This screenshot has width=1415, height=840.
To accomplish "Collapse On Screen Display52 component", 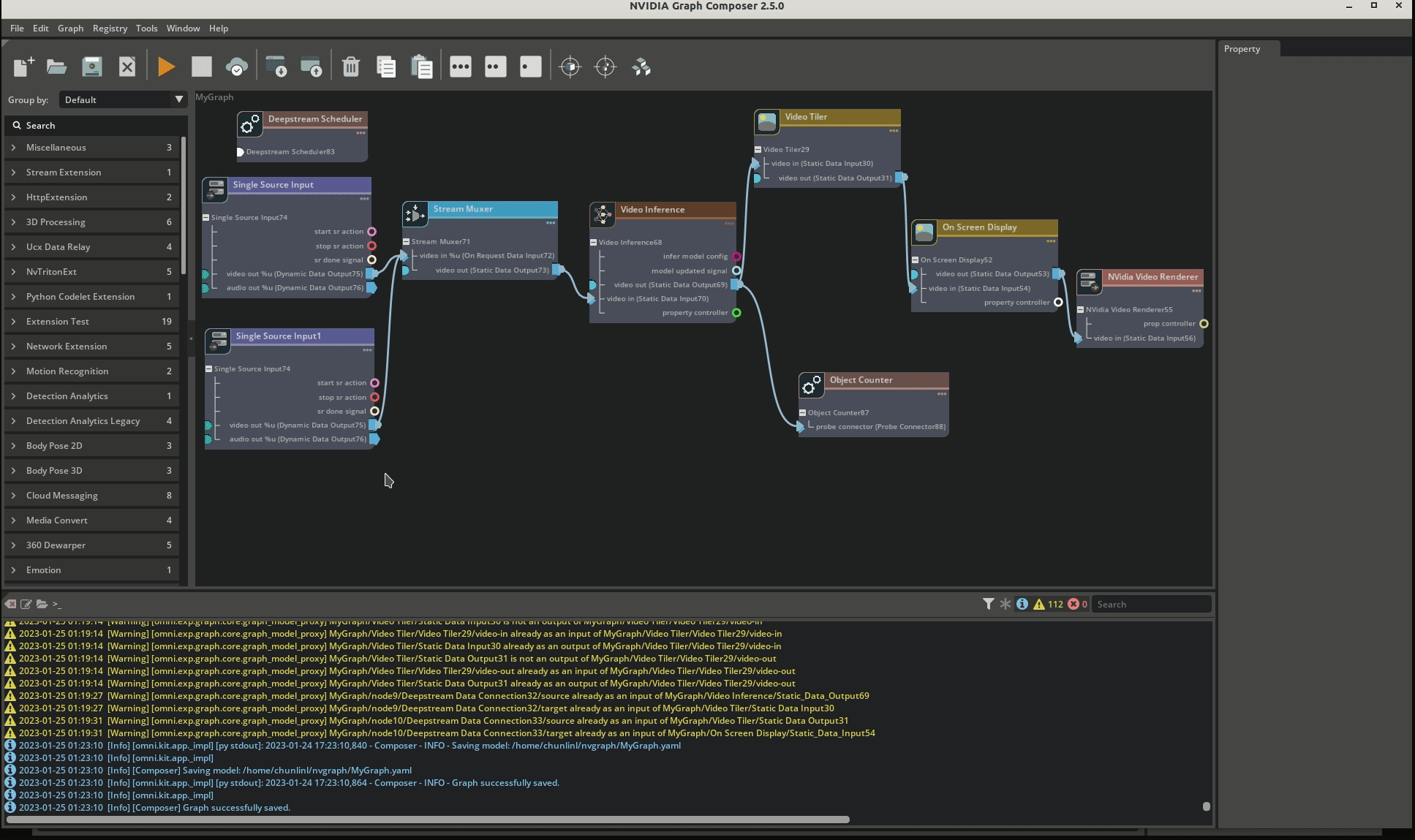I will coord(916,260).
